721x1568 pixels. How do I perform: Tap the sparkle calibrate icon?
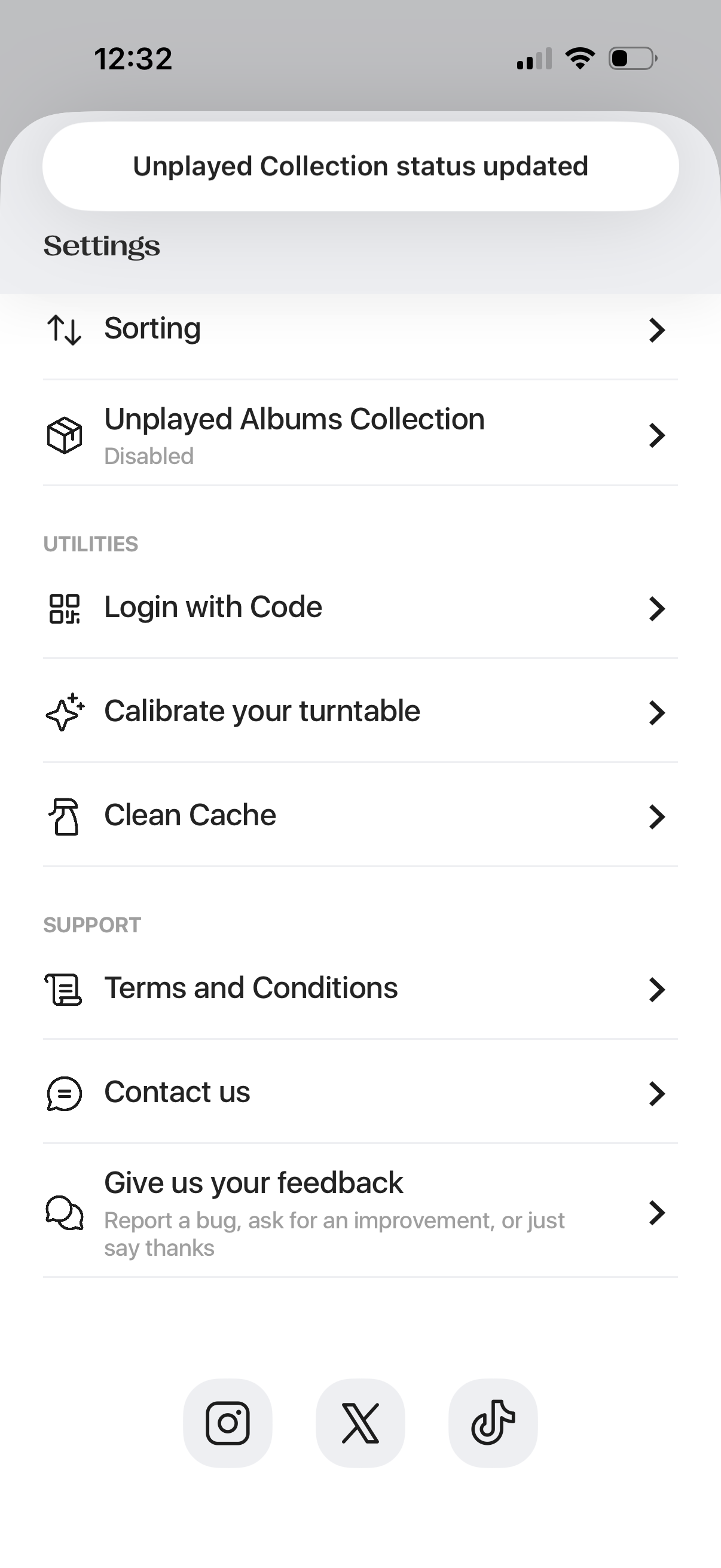point(65,712)
